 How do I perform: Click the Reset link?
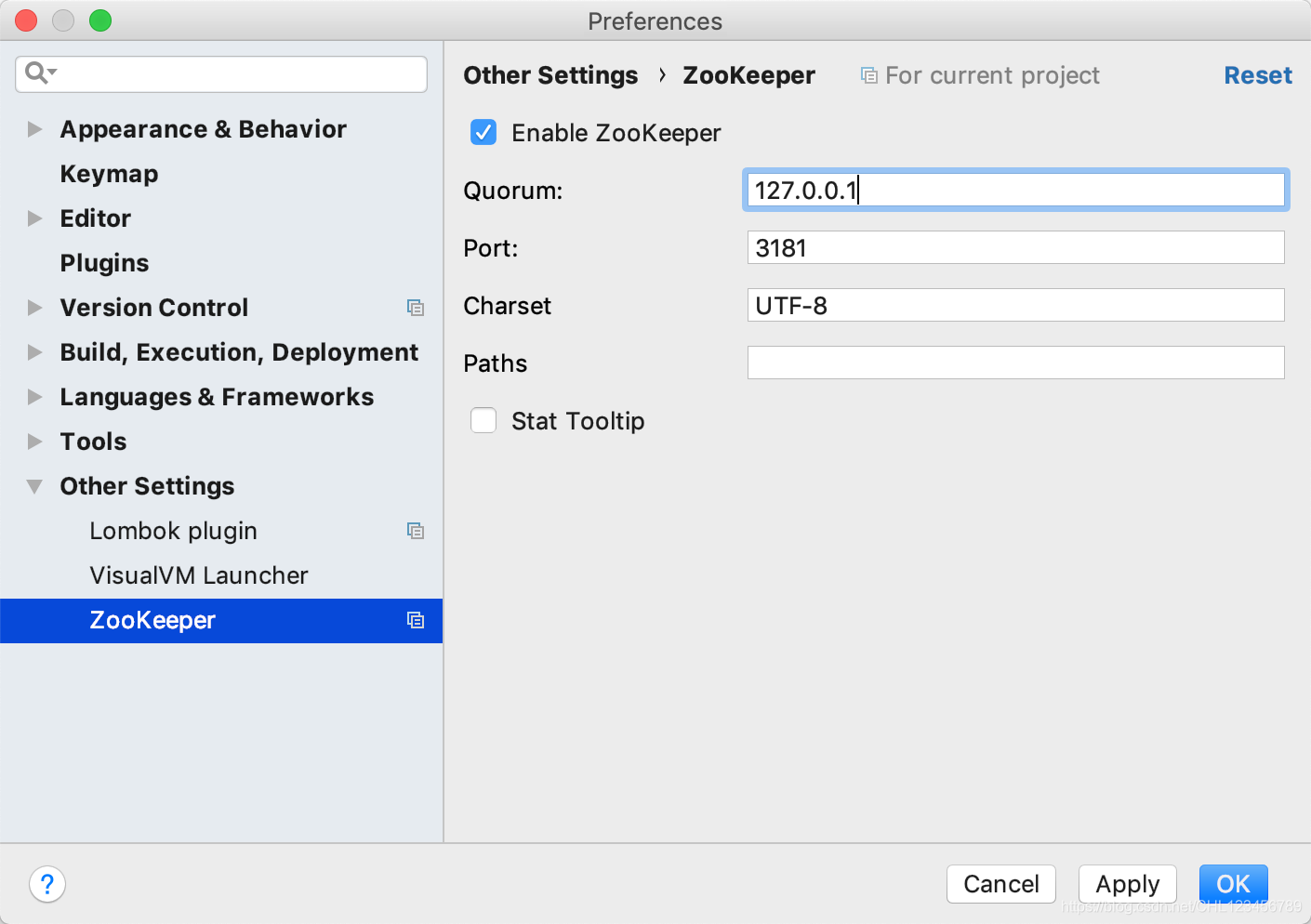pyautogui.click(x=1258, y=75)
